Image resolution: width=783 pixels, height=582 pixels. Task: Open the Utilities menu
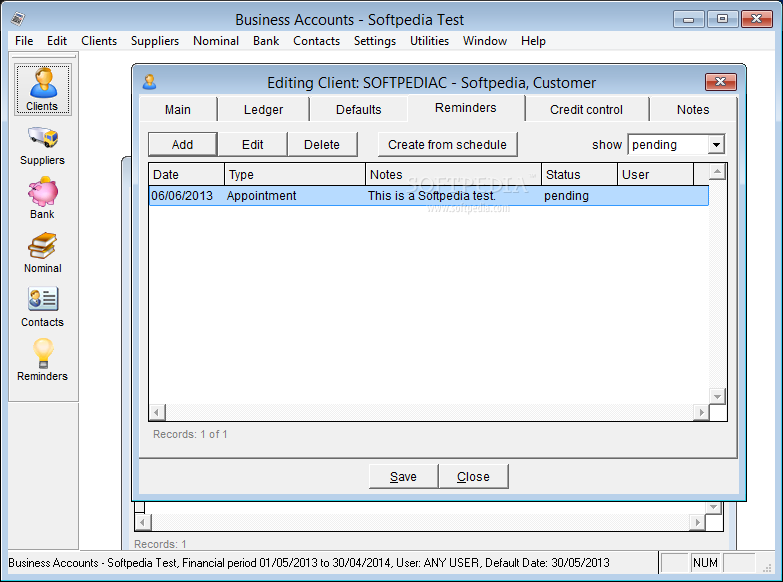(429, 41)
